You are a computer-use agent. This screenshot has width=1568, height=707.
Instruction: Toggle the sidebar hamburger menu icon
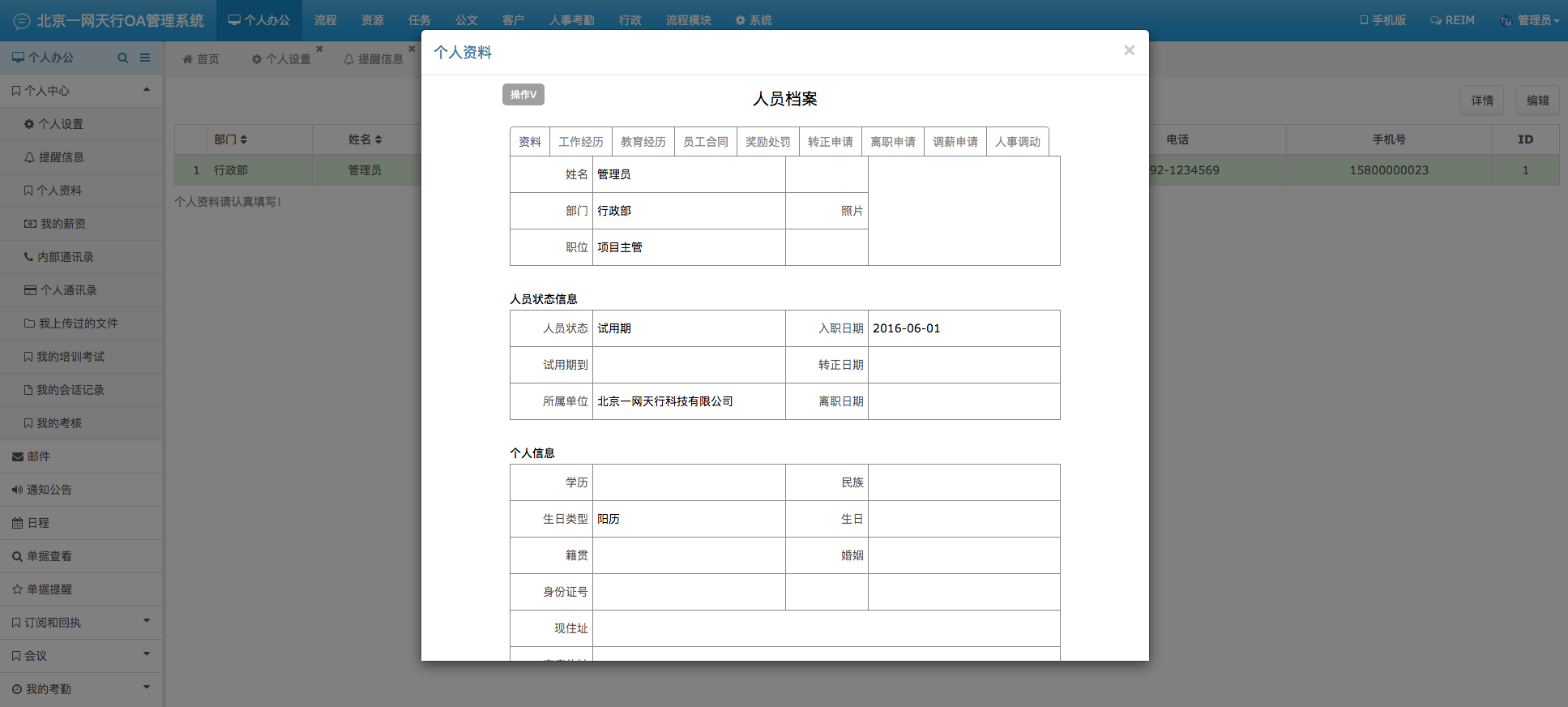click(145, 58)
